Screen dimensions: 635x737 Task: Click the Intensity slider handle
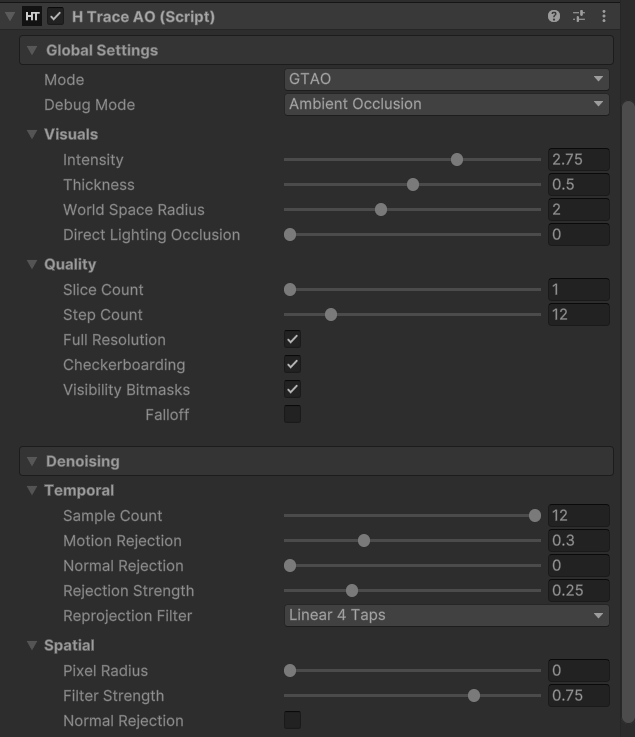[457, 160]
